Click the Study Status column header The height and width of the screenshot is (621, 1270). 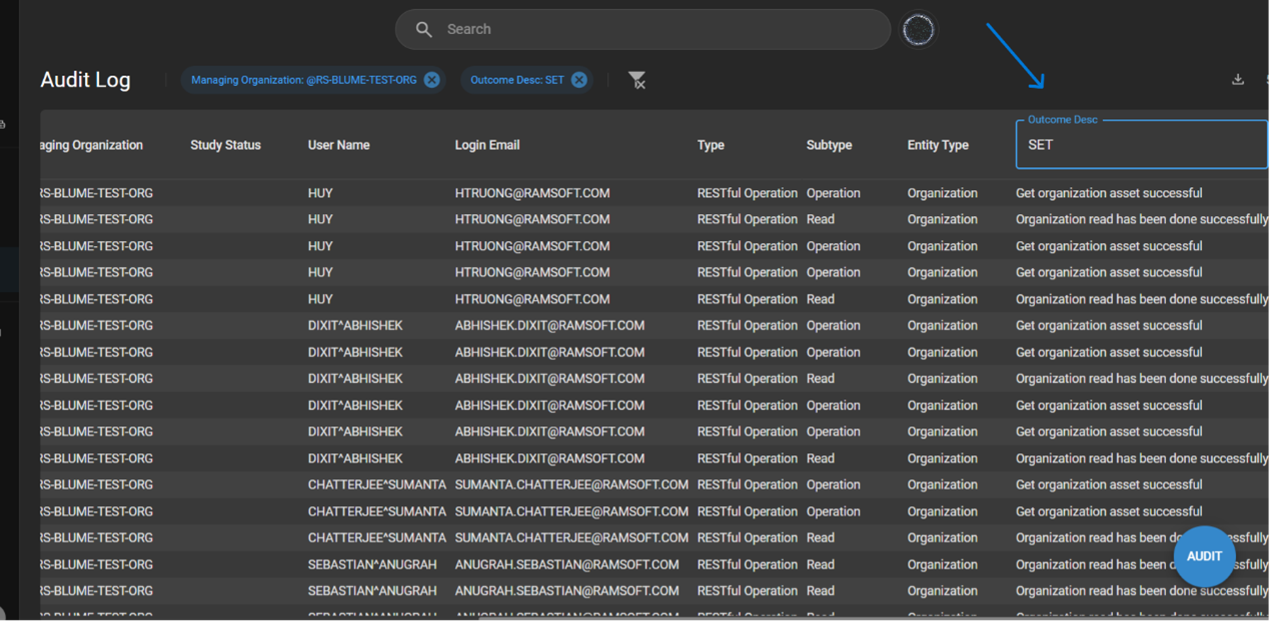[225, 145]
